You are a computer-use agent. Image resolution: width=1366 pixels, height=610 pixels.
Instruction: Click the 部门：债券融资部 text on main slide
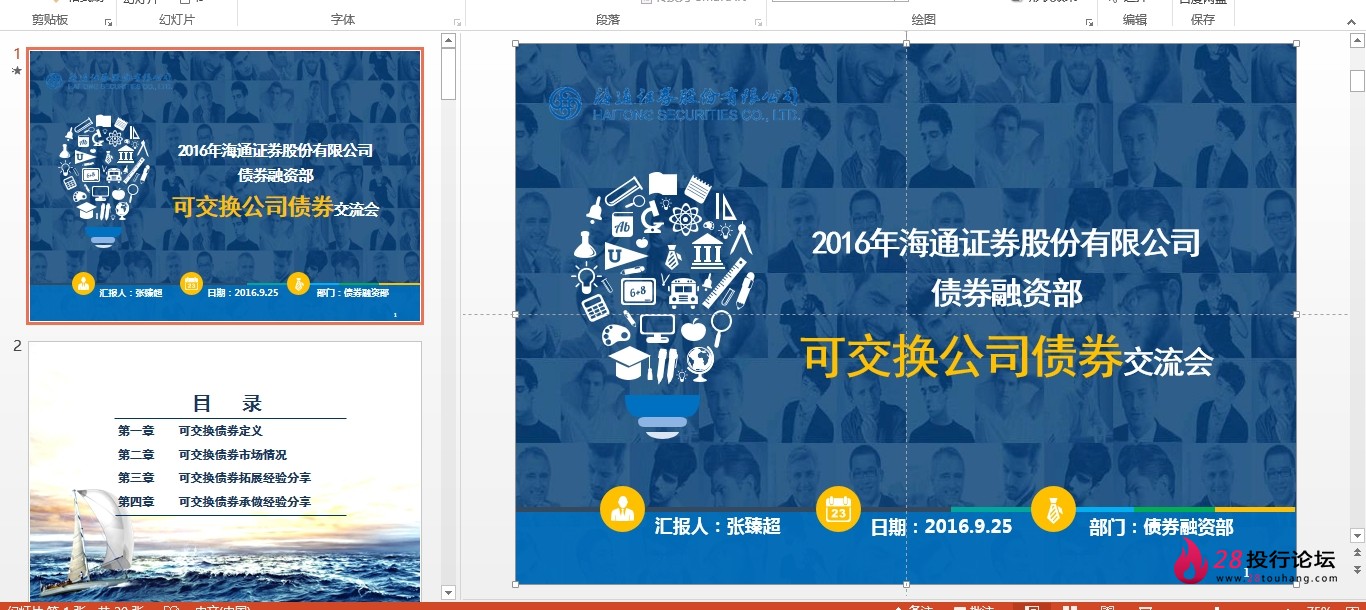pyautogui.click(x=1161, y=526)
